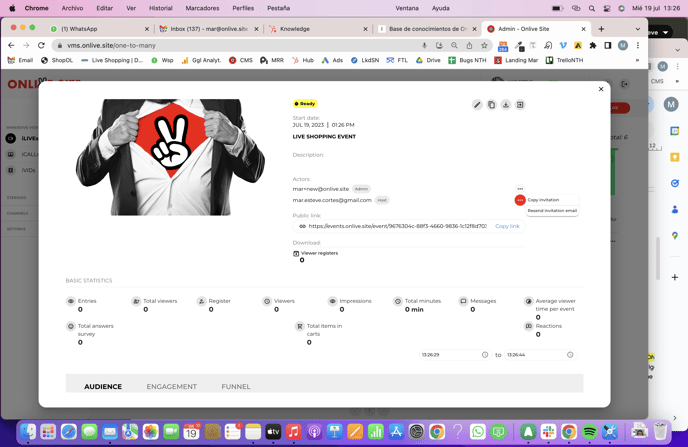Click the Entries eye icon

pyautogui.click(x=71, y=301)
